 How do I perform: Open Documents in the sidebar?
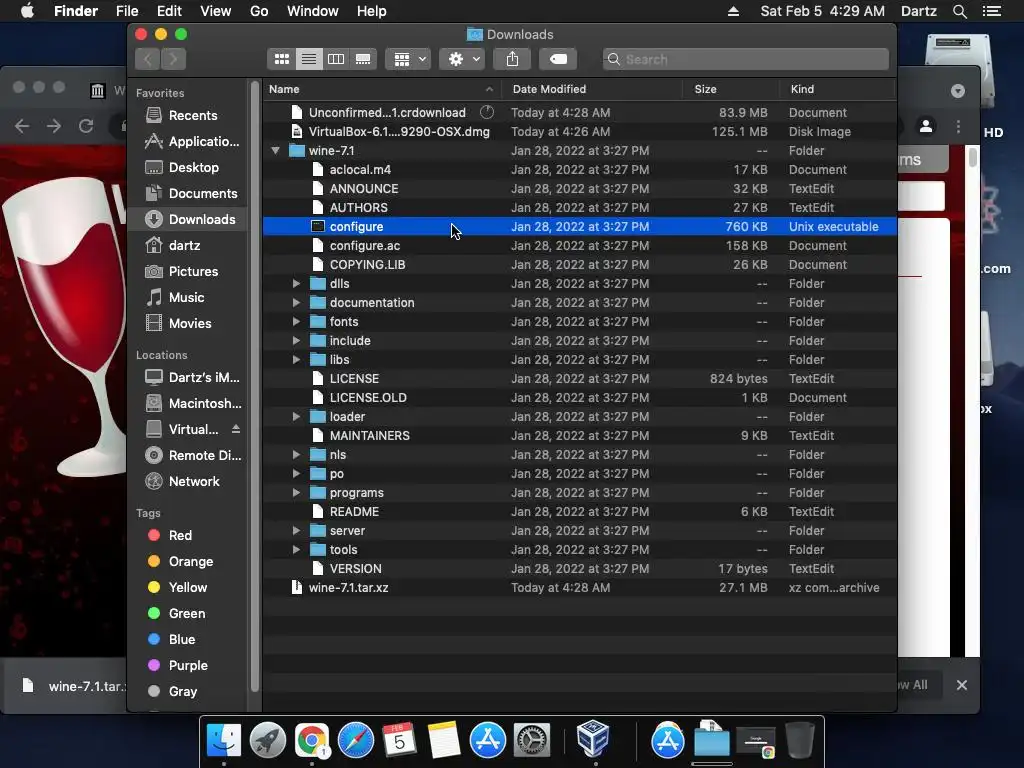tap(189, 194)
